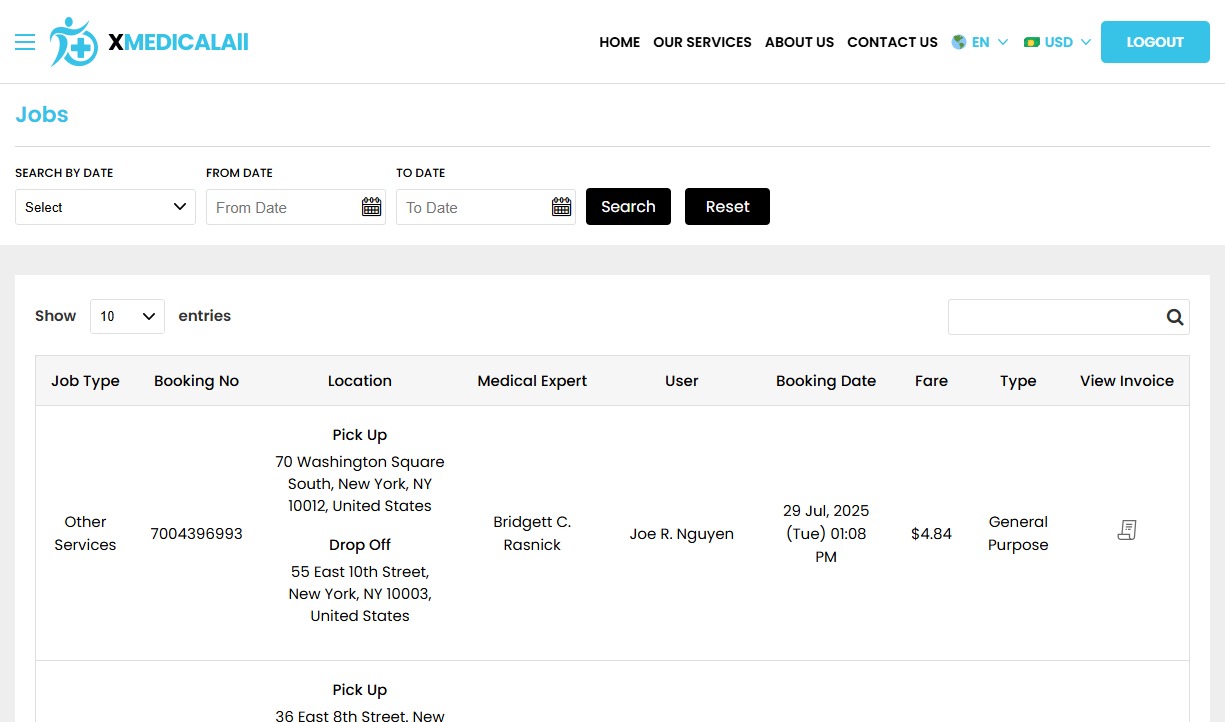Expand the Search By Date dropdown
Screen dimensions: 1225x722
tap(105, 207)
